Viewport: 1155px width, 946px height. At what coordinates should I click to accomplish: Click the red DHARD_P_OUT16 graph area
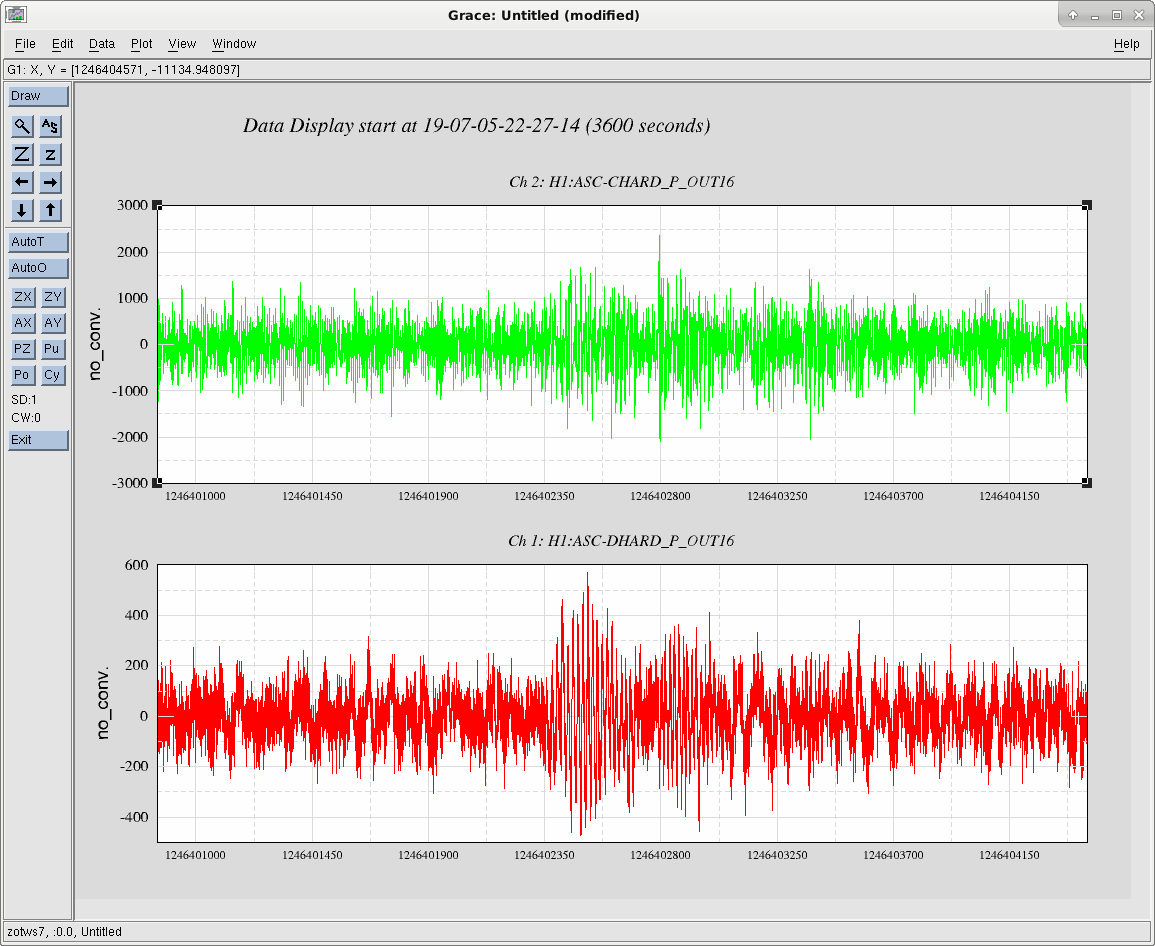(622, 704)
